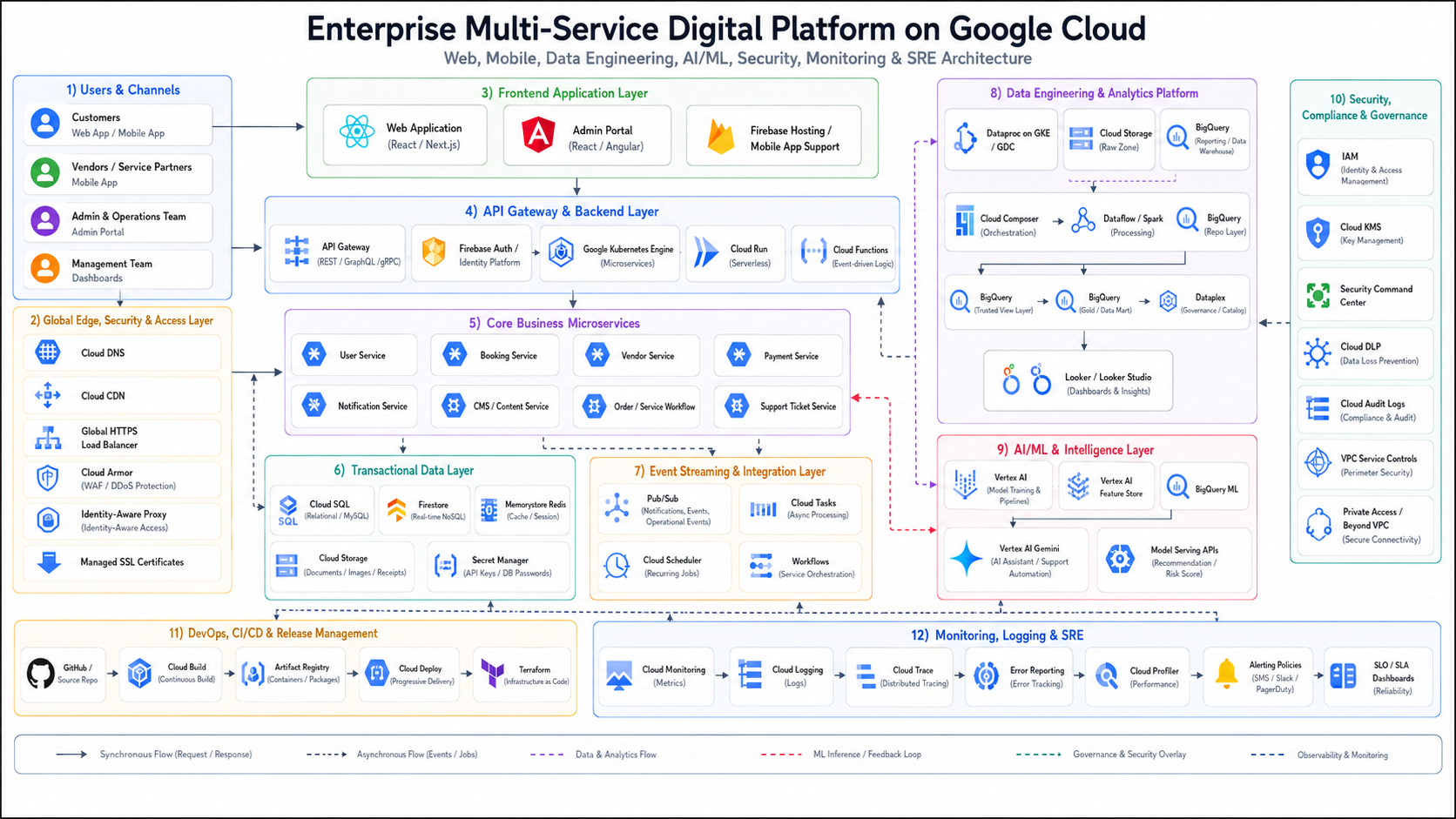Click the 'Dataflow / Spark' label
Viewport: 1456px width, 819px height.
click(1133, 218)
